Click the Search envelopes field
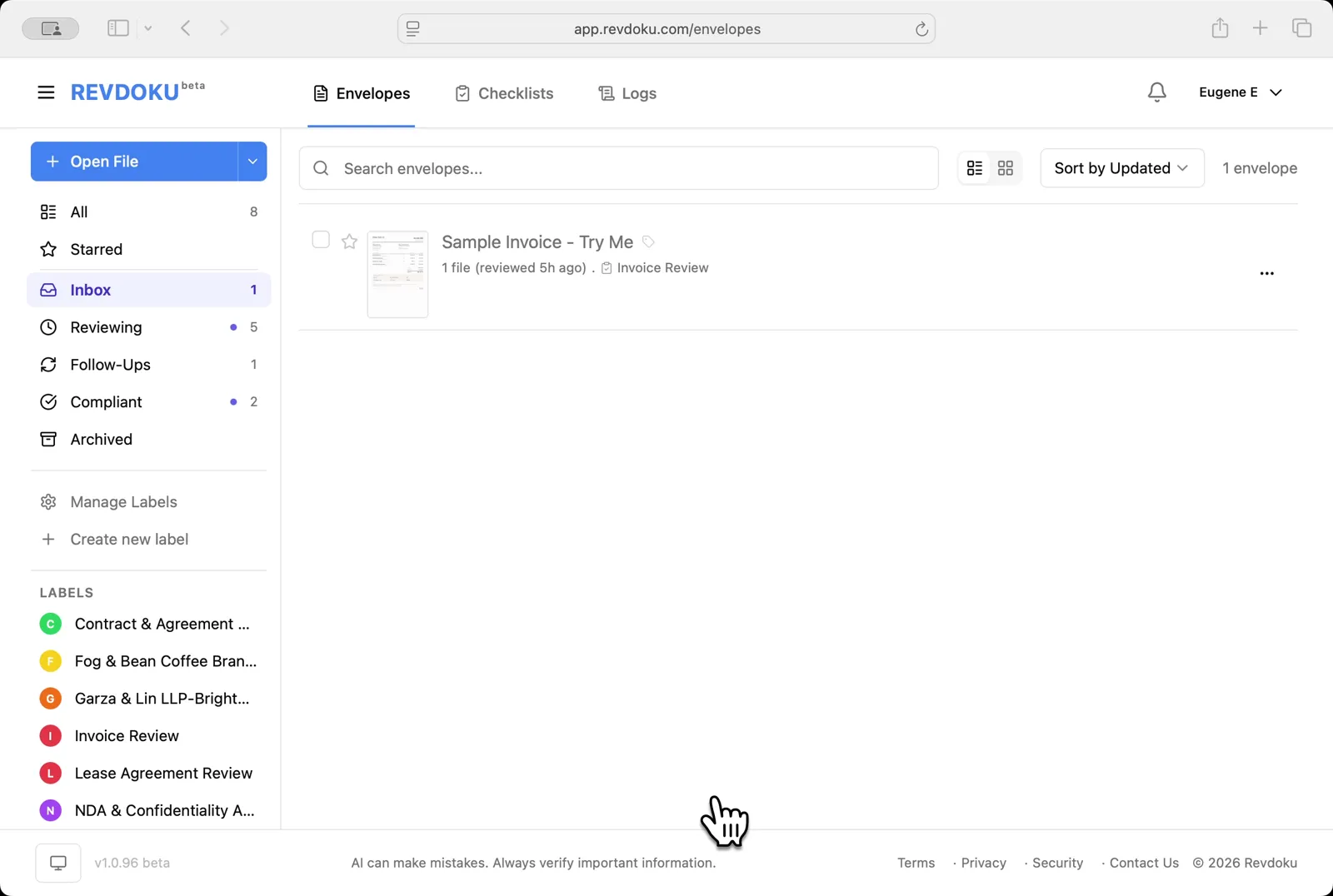1333x896 pixels. [x=618, y=168]
